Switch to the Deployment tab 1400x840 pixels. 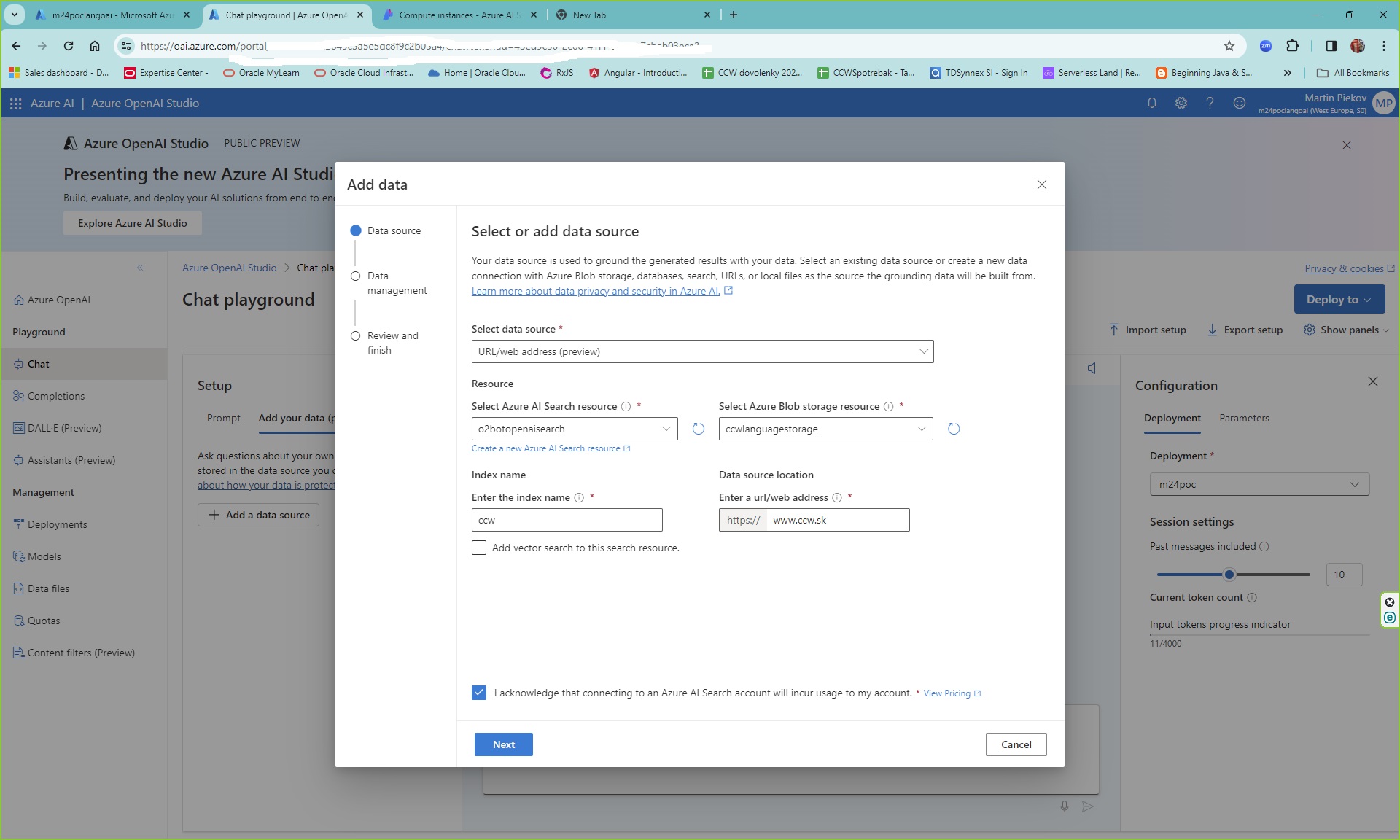pos(1173,418)
